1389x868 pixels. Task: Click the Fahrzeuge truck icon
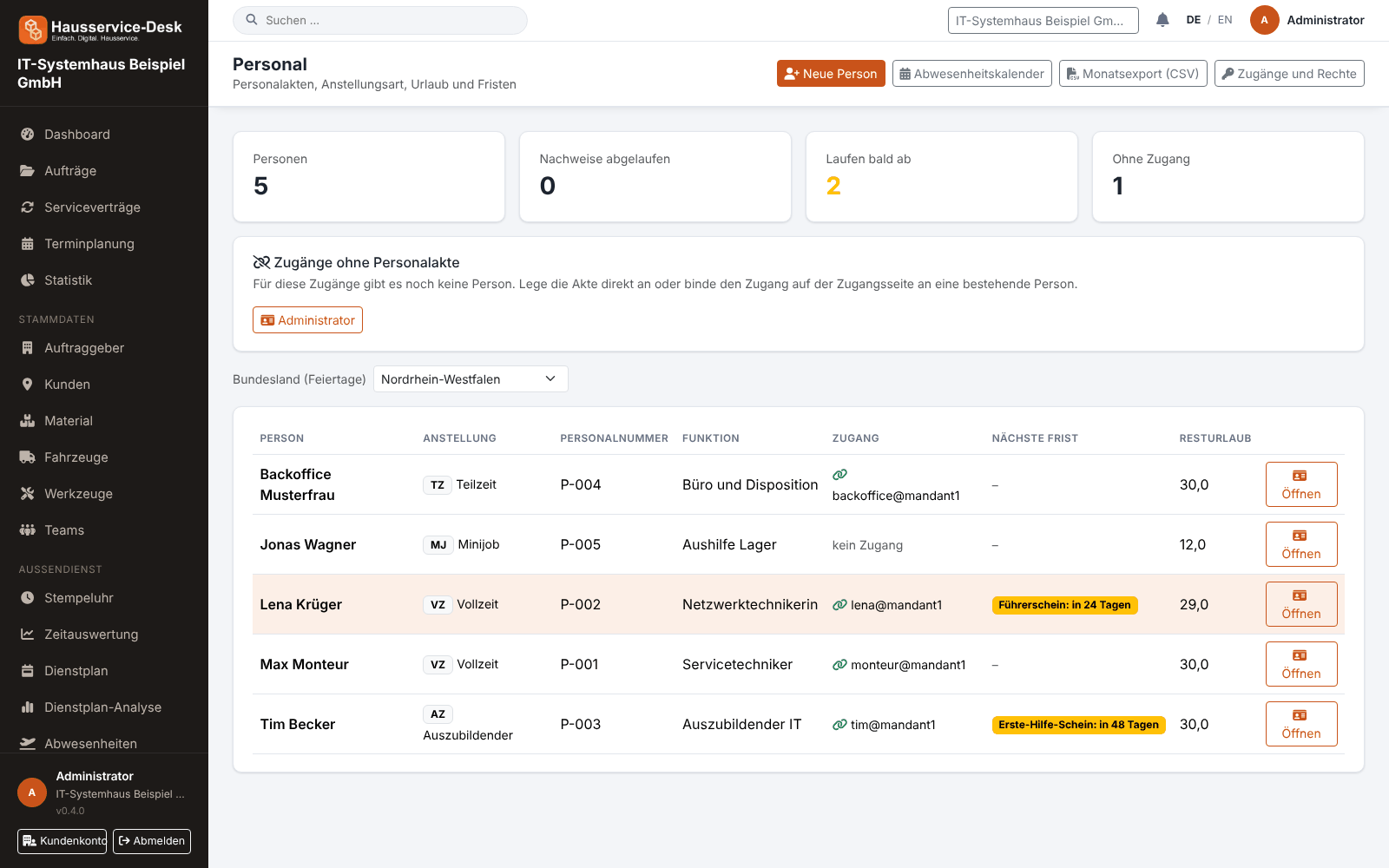(x=28, y=457)
